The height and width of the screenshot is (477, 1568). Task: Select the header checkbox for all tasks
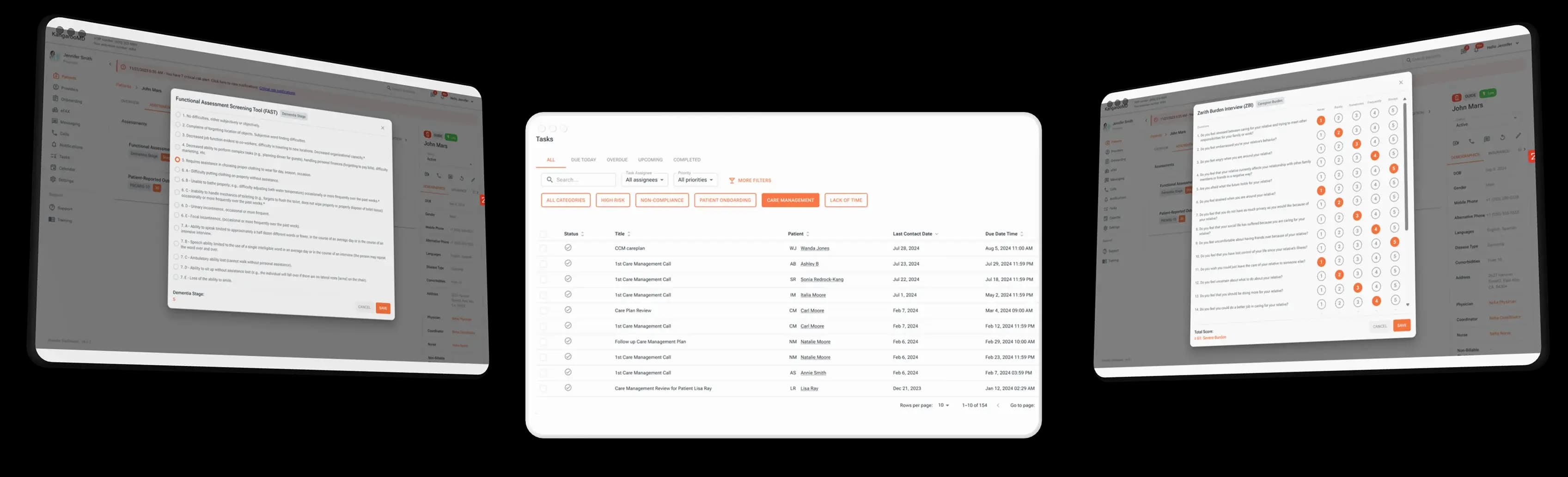click(x=543, y=234)
